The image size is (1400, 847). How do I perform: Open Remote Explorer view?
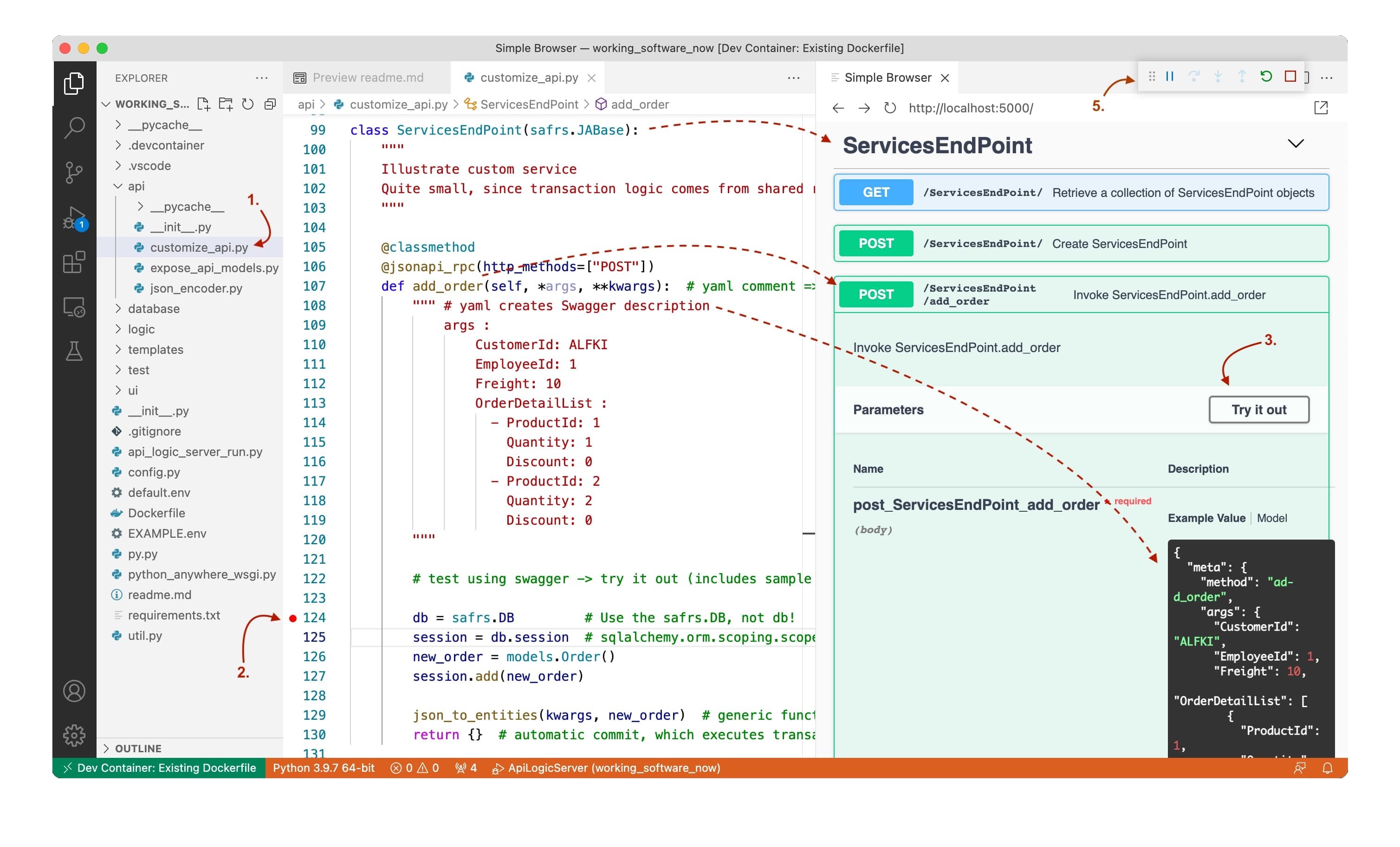click(74, 307)
